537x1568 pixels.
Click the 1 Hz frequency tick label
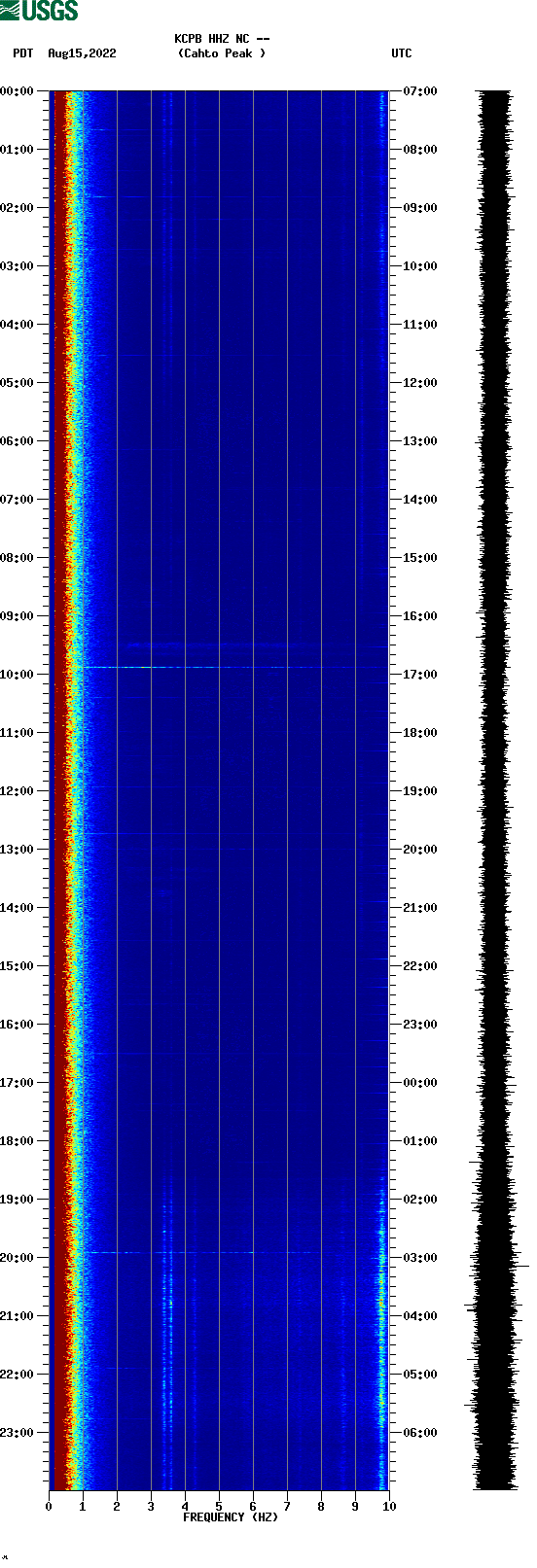[x=83, y=1507]
